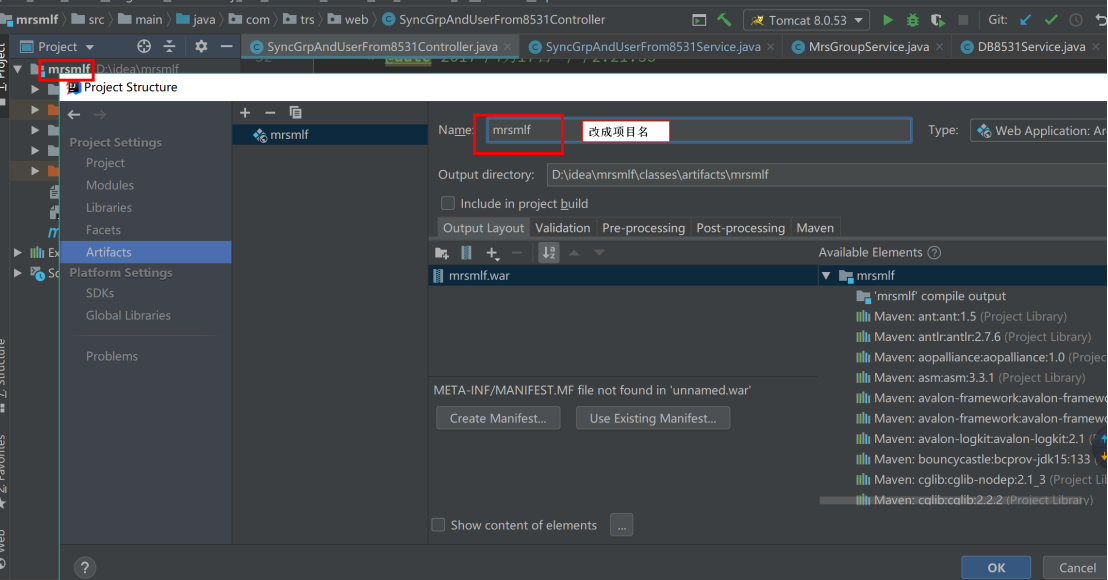The image size is (1108, 580).
Task: Open Maven tab
Action: pyautogui.click(x=815, y=227)
